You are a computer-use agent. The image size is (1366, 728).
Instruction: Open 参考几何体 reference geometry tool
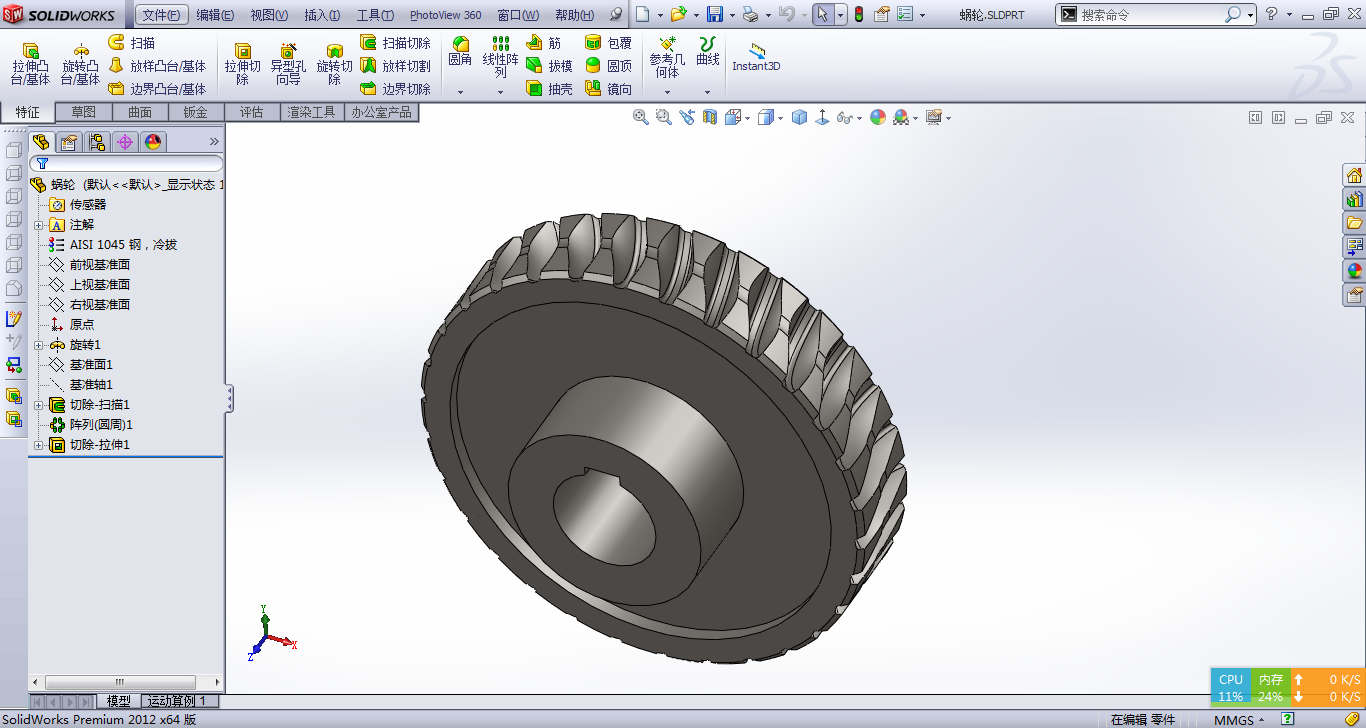[x=667, y=57]
